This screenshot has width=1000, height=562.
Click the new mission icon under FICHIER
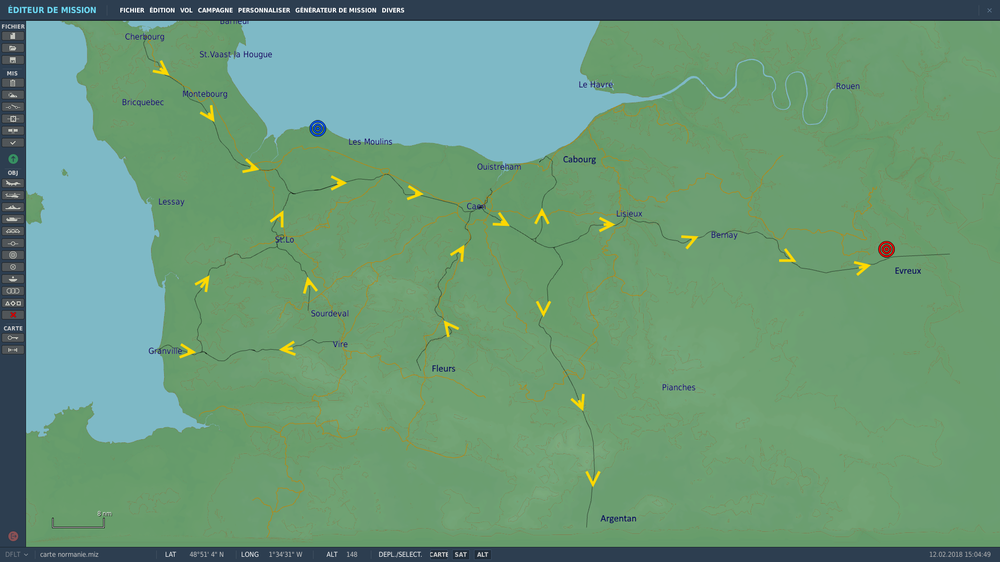12,36
